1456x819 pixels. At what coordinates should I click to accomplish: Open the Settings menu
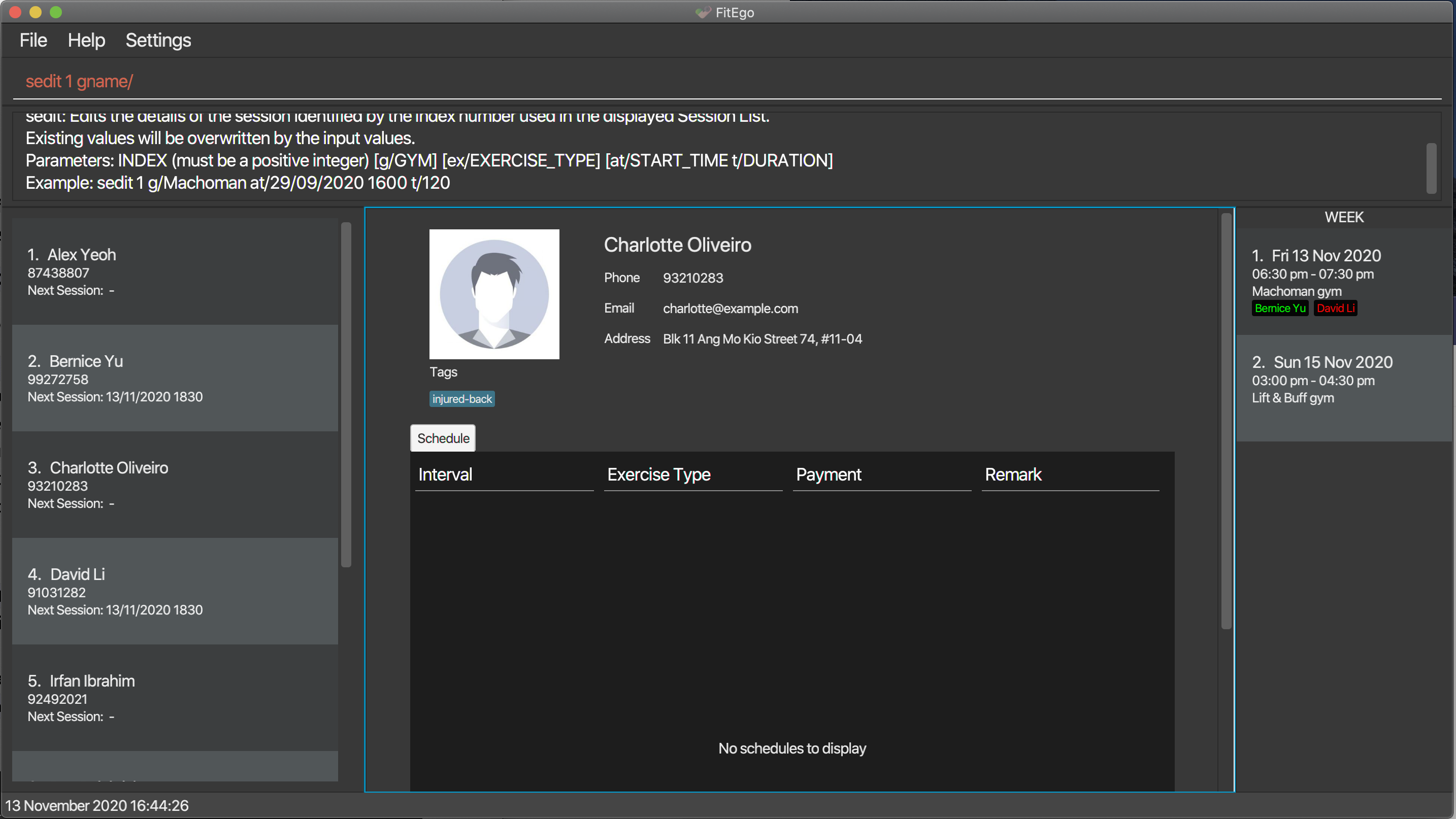158,41
